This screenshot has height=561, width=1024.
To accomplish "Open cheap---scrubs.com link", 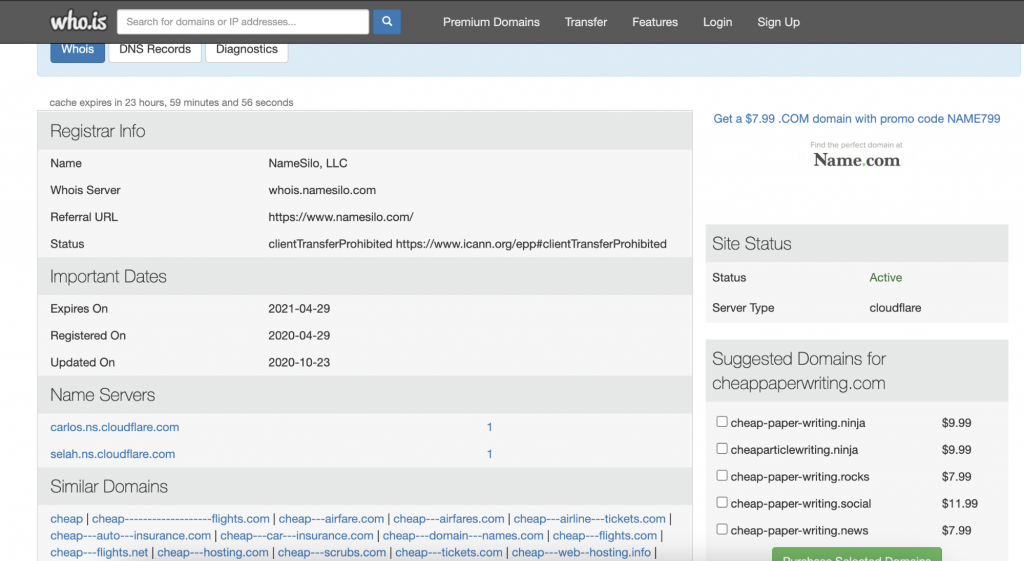I will (332, 553).
